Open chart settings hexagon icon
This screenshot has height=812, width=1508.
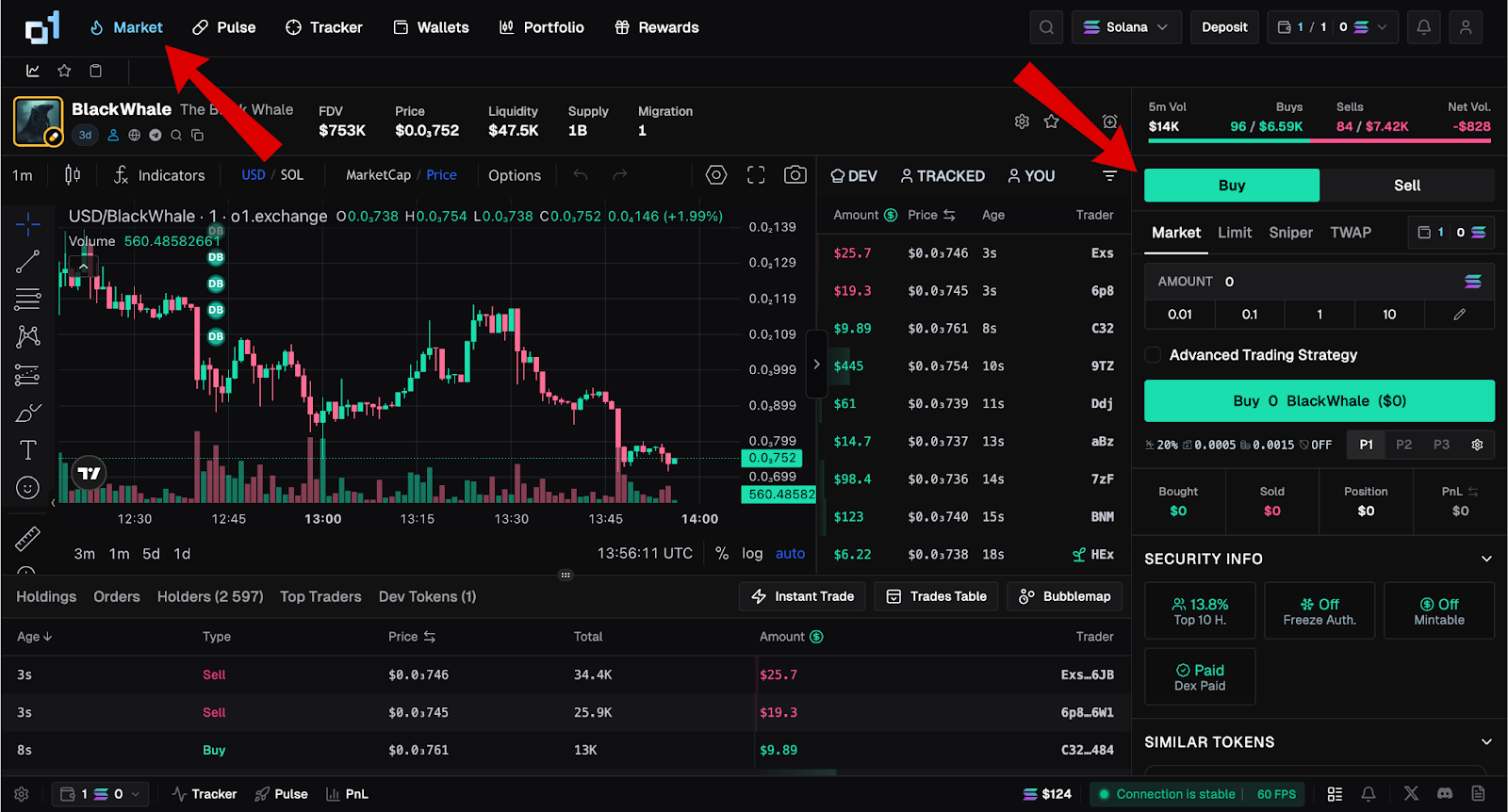[716, 175]
